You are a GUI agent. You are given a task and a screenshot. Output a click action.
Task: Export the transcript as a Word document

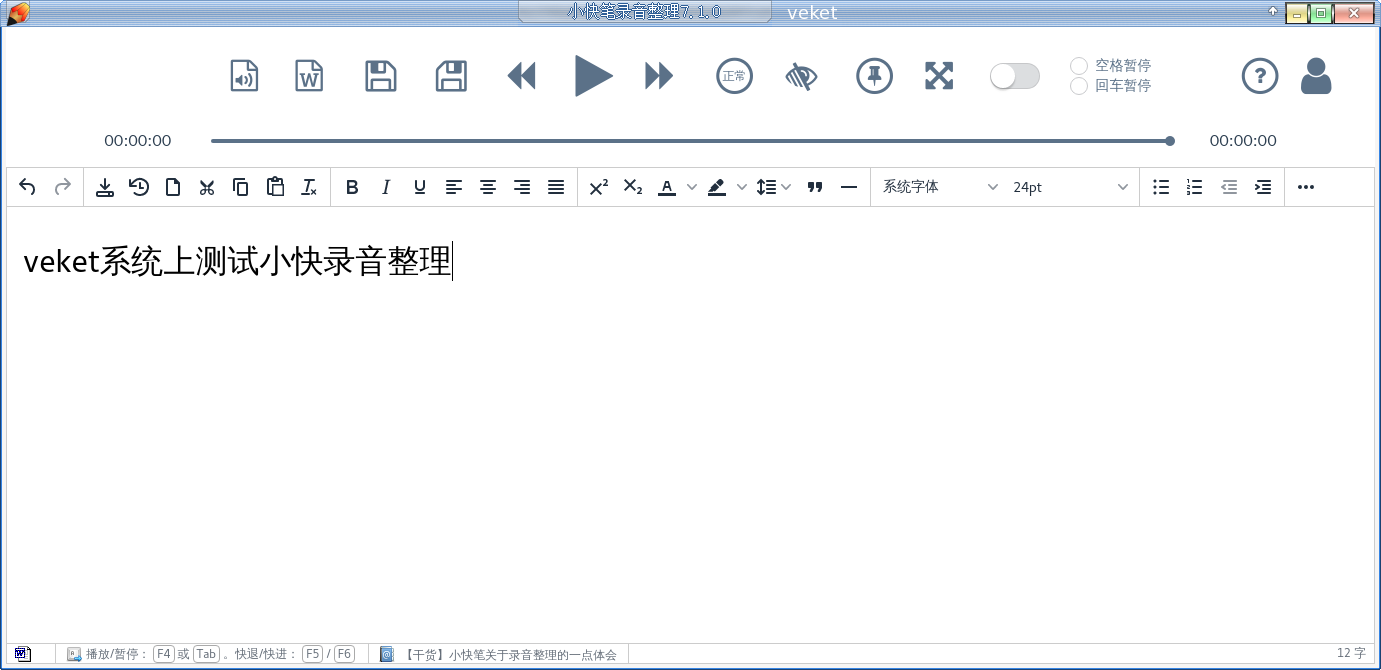308,75
